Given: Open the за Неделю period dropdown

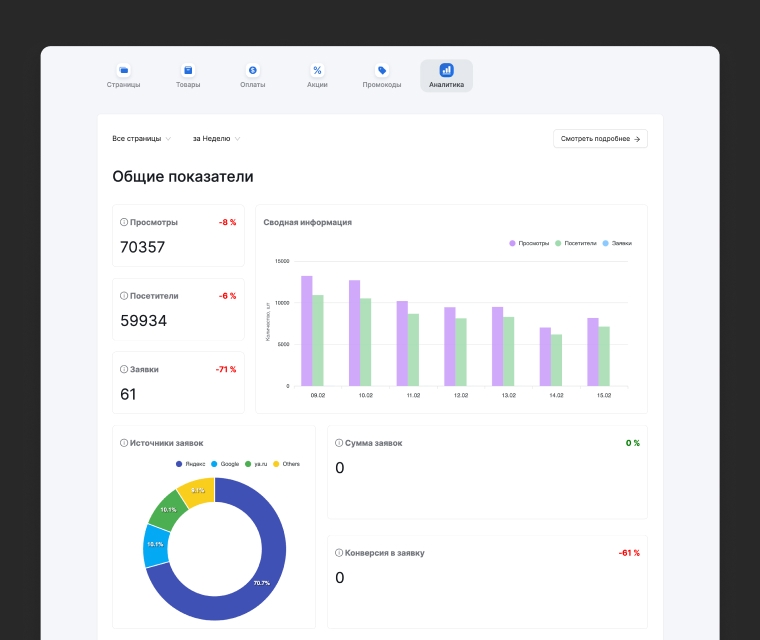Looking at the screenshot, I should click(216, 139).
